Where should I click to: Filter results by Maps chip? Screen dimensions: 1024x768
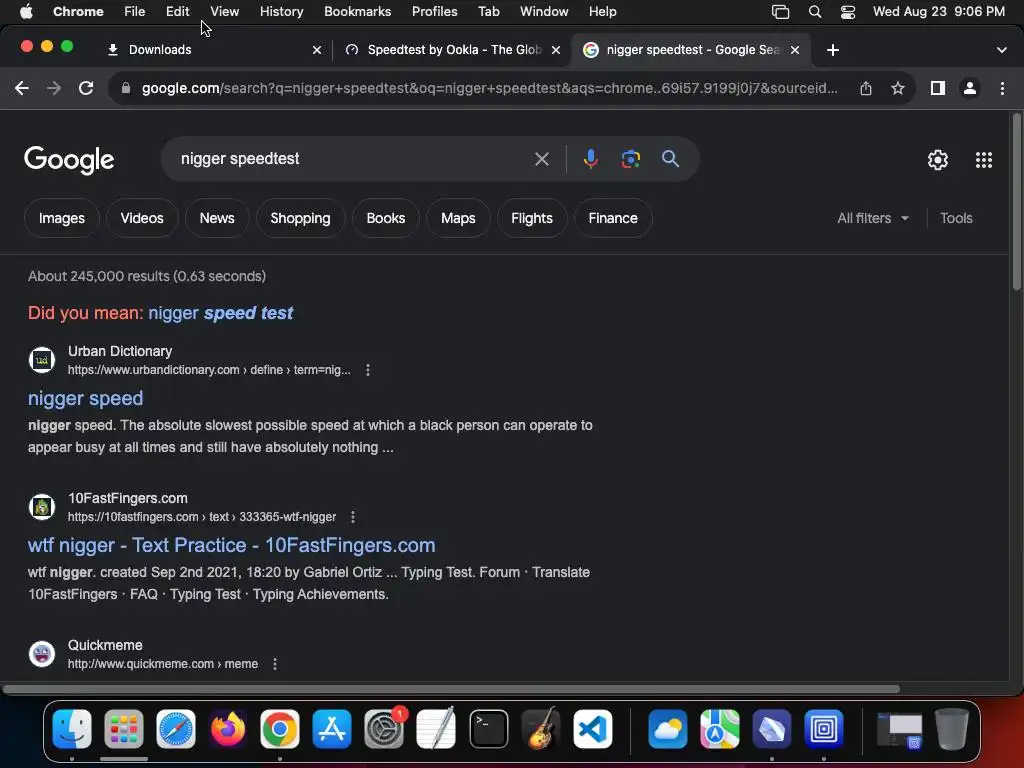coord(458,218)
